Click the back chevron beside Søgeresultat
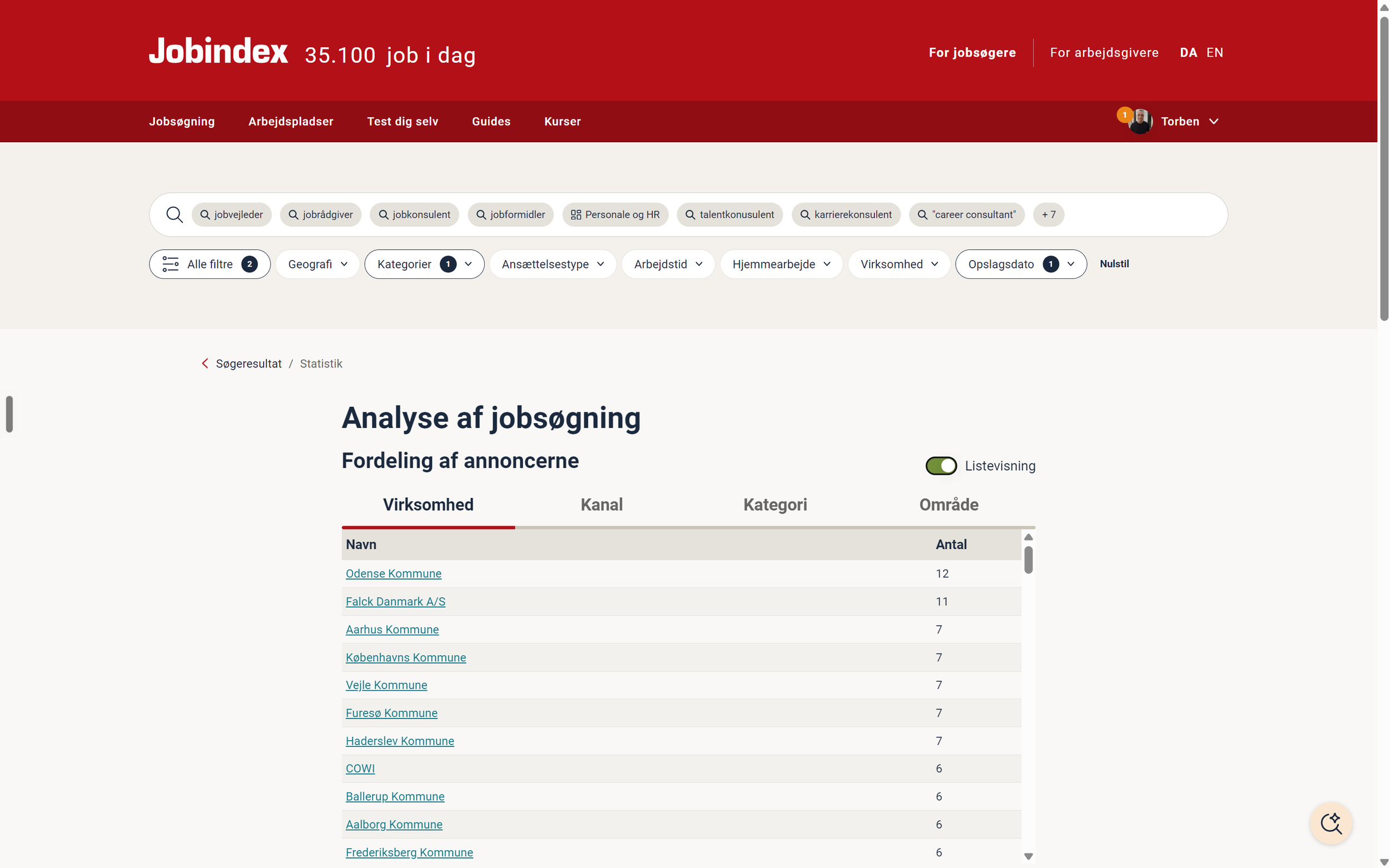Screen dimensions: 1390x868 pyautogui.click(x=205, y=363)
